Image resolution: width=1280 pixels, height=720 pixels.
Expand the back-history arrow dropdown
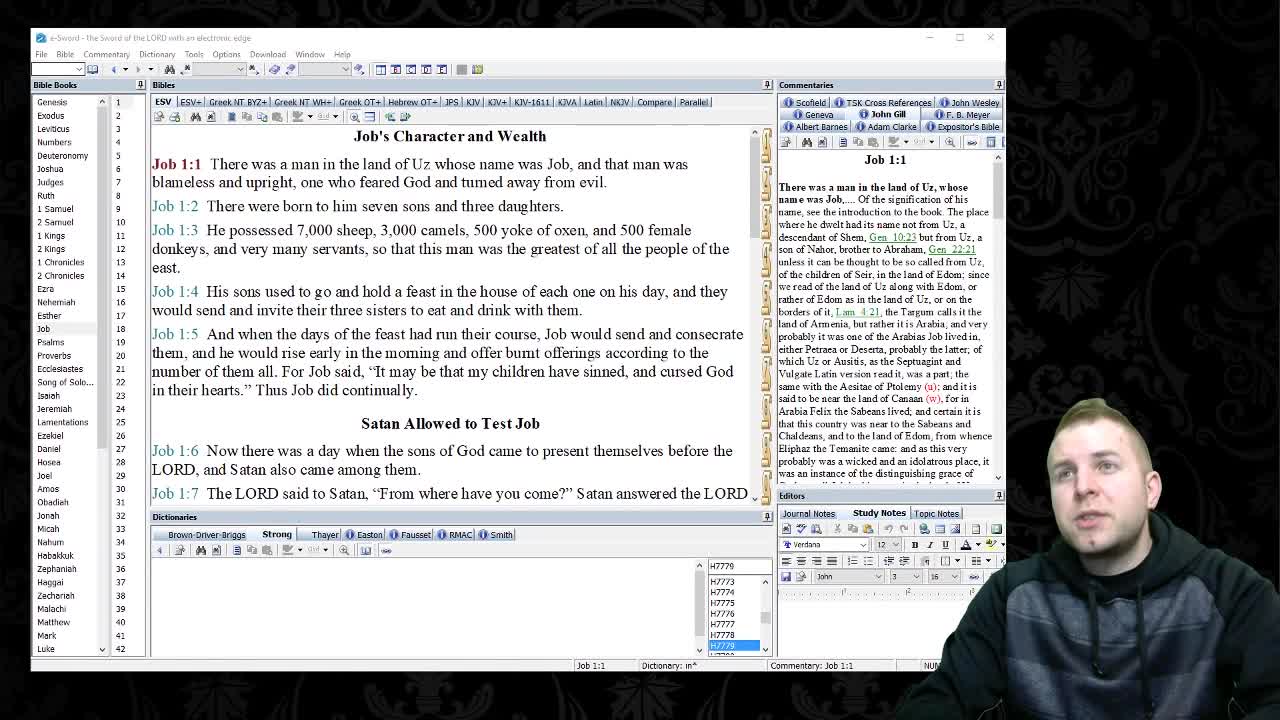click(x=125, y=69)
